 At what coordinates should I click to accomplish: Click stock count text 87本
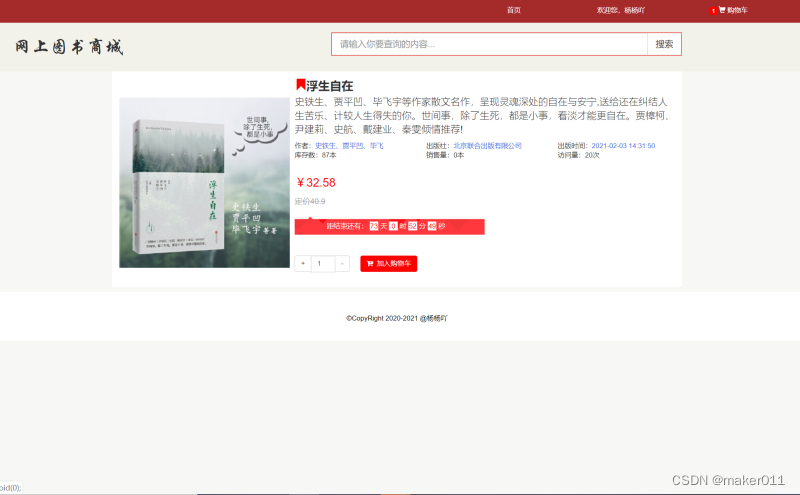[329, 155]
